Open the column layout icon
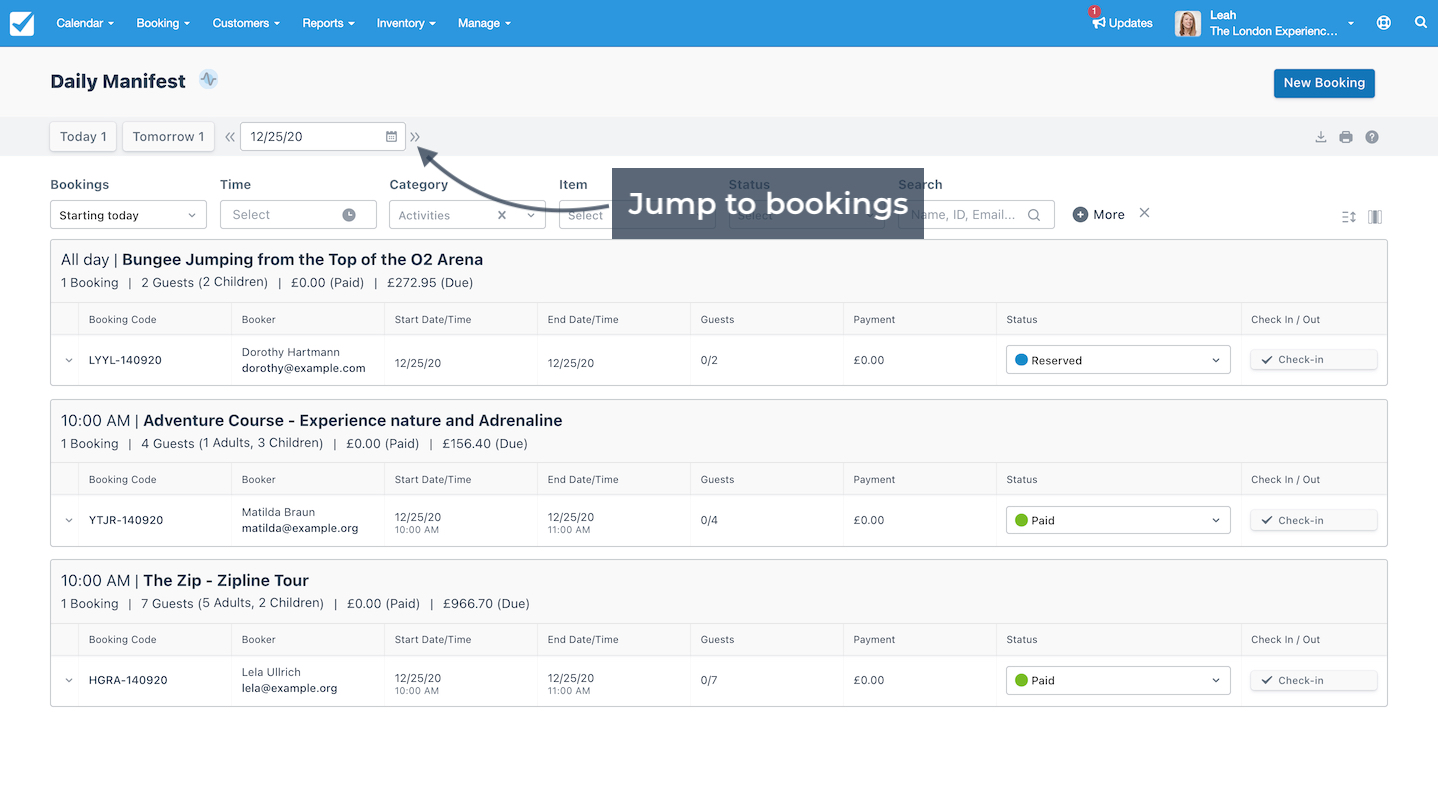Screen dimensions: 1438x787 pyautogui.click(x=1375, y=217)
